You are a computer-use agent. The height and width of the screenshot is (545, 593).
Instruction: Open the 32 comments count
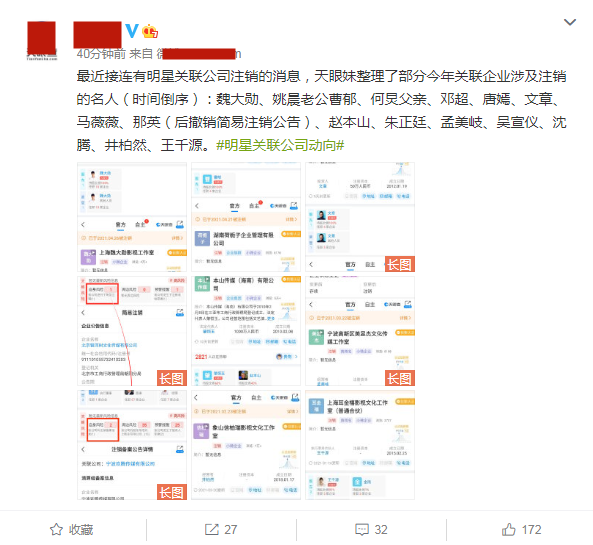(381, 529)
